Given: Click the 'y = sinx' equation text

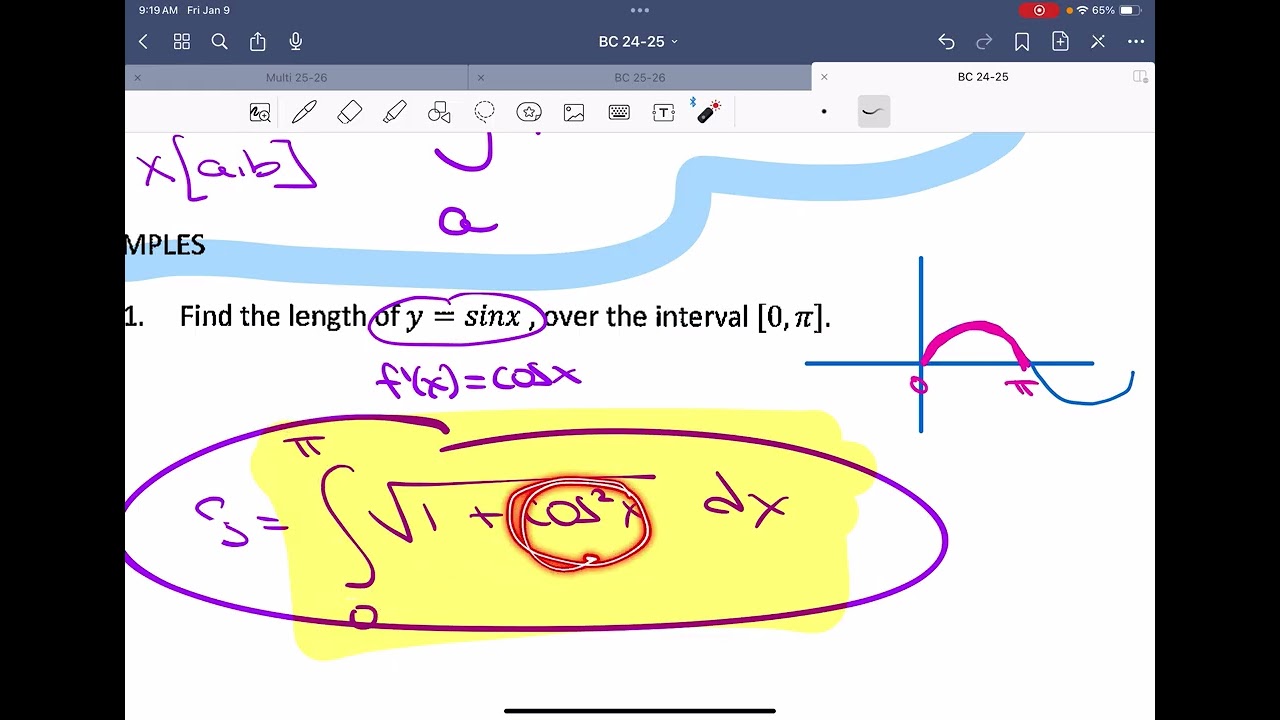Looking at the screenshot, I should pyautogui.click(x=463, y=317).
